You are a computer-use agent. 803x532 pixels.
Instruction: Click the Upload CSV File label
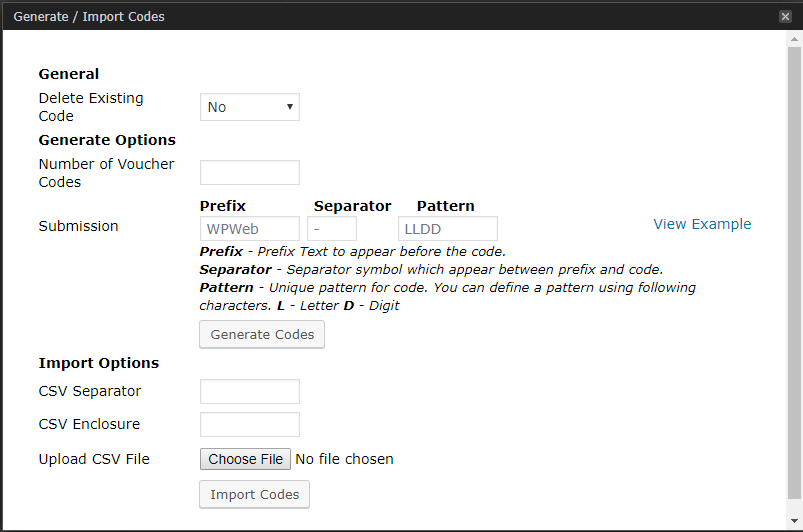[94, 459]
